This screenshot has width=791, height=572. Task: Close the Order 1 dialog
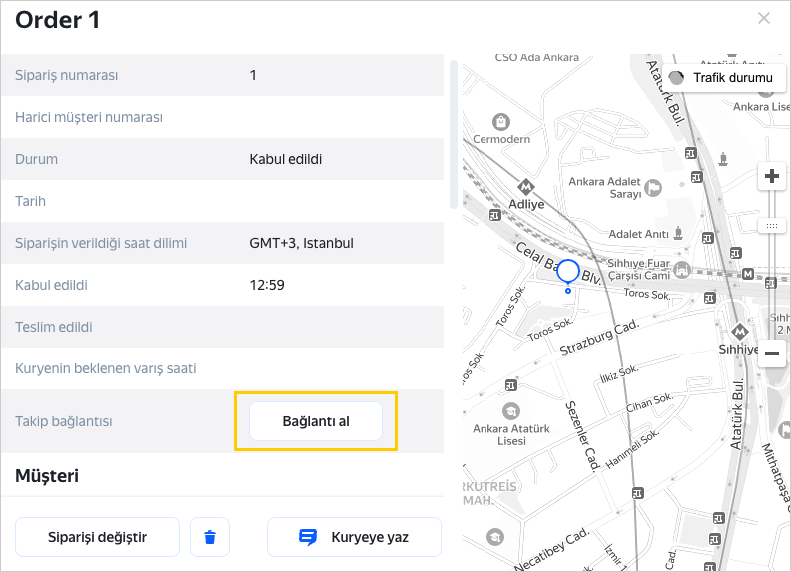pos(764,18)
